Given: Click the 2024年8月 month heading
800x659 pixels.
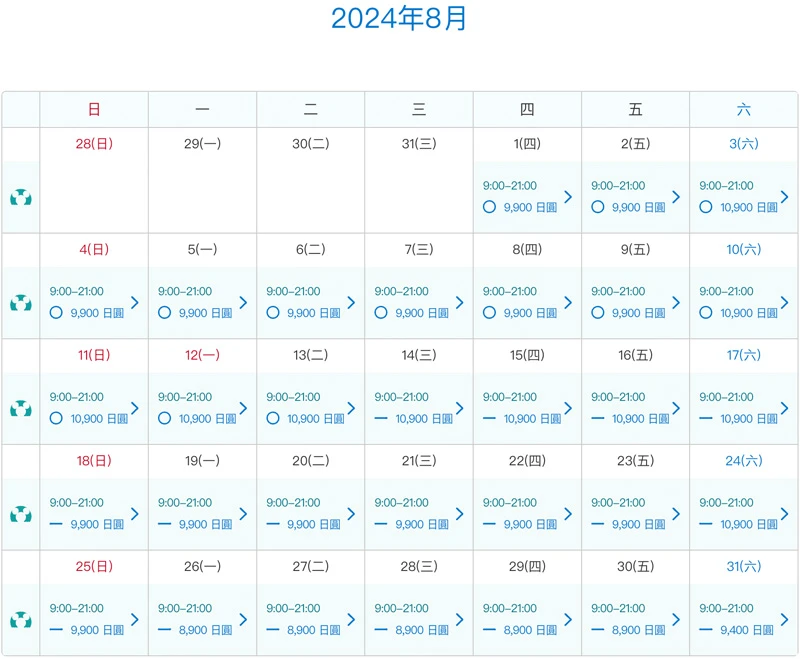Looking at the screenshot, I should point(399,19).
